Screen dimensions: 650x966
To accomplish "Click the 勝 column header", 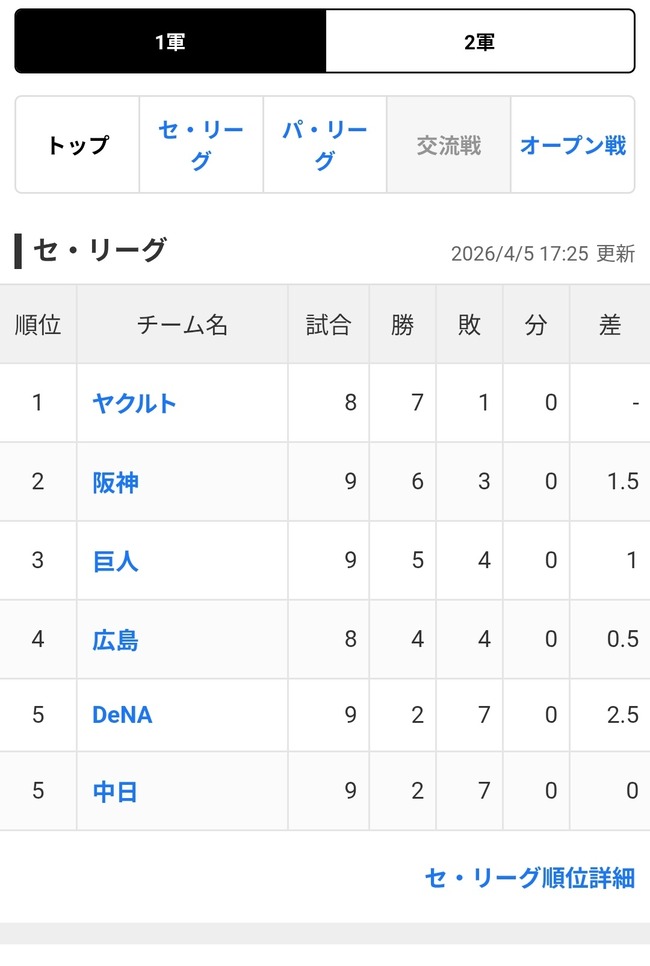I will (403, 323).
